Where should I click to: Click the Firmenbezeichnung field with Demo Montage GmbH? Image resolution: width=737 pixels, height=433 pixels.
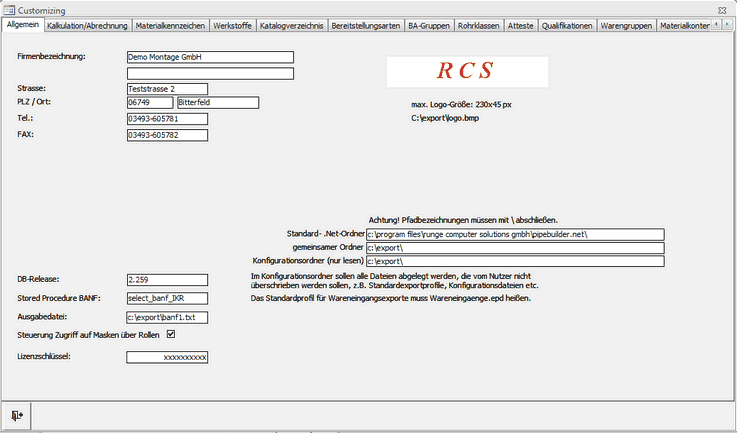[210, 57]
